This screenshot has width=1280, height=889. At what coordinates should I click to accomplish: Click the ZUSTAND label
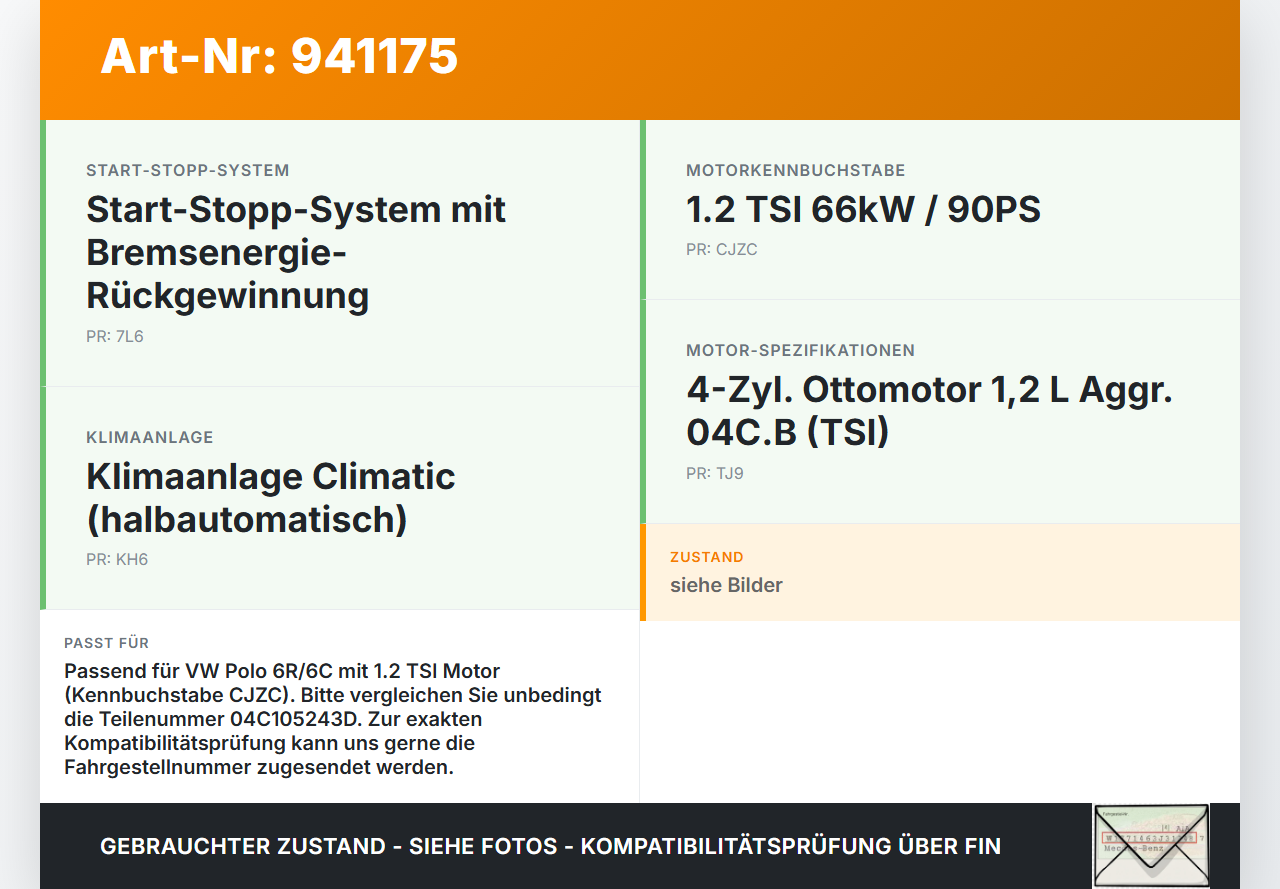[x=707, y=557]
